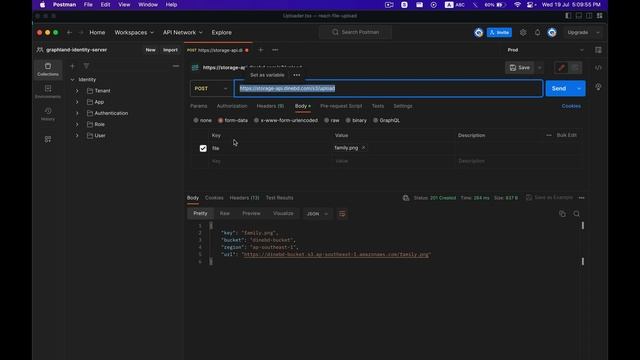The width and height of the screenshot is (640, 360).
Task: Select the binary body type
Action: [x=348, y=120]
